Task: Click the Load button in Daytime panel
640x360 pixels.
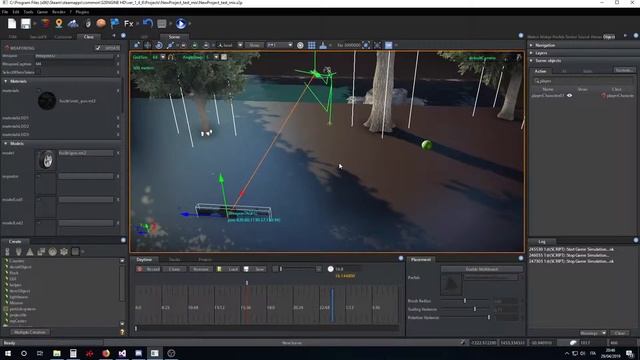Action: [228, 269]
